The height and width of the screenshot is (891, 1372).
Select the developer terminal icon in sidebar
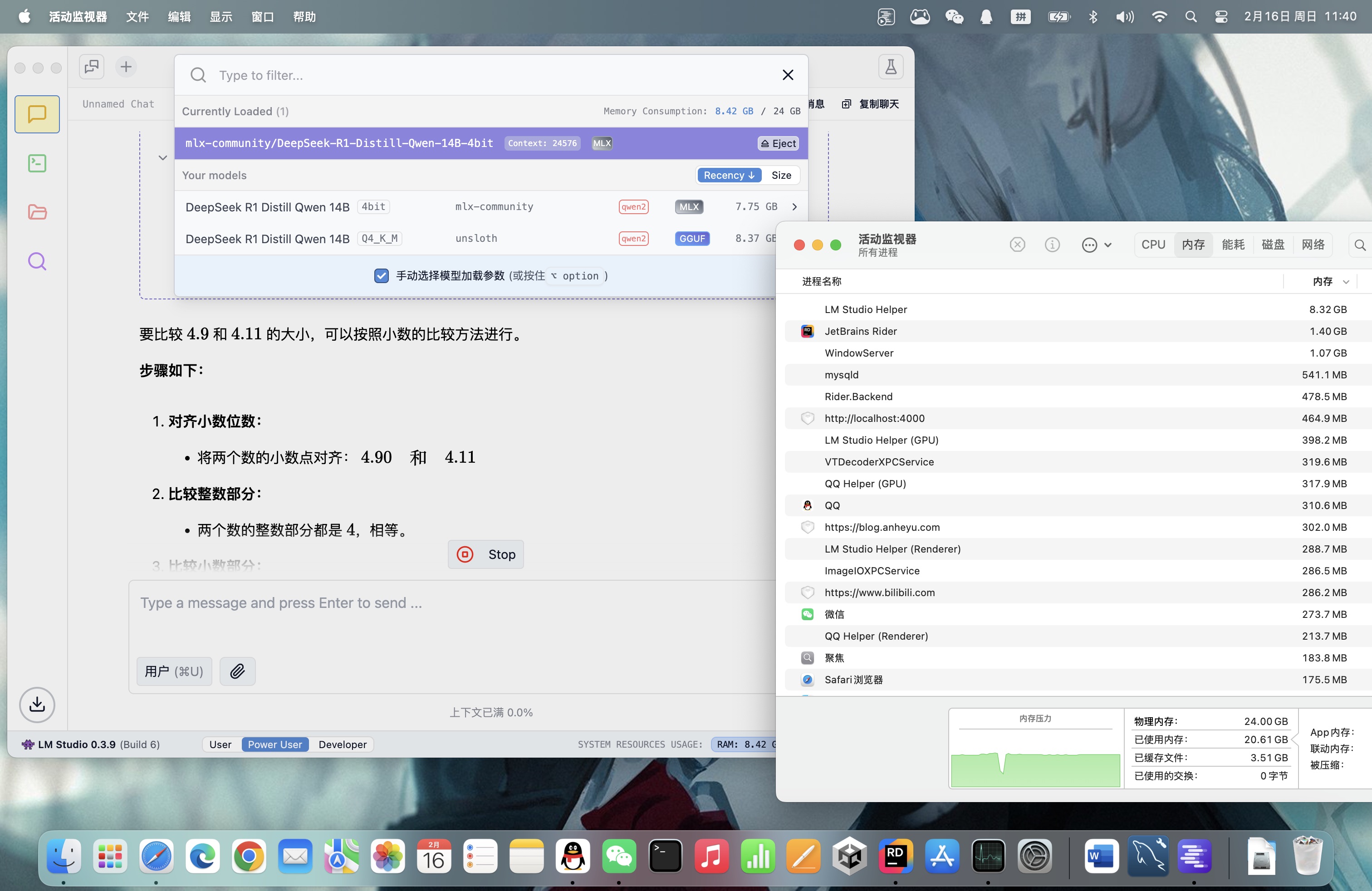pos(36,163)
